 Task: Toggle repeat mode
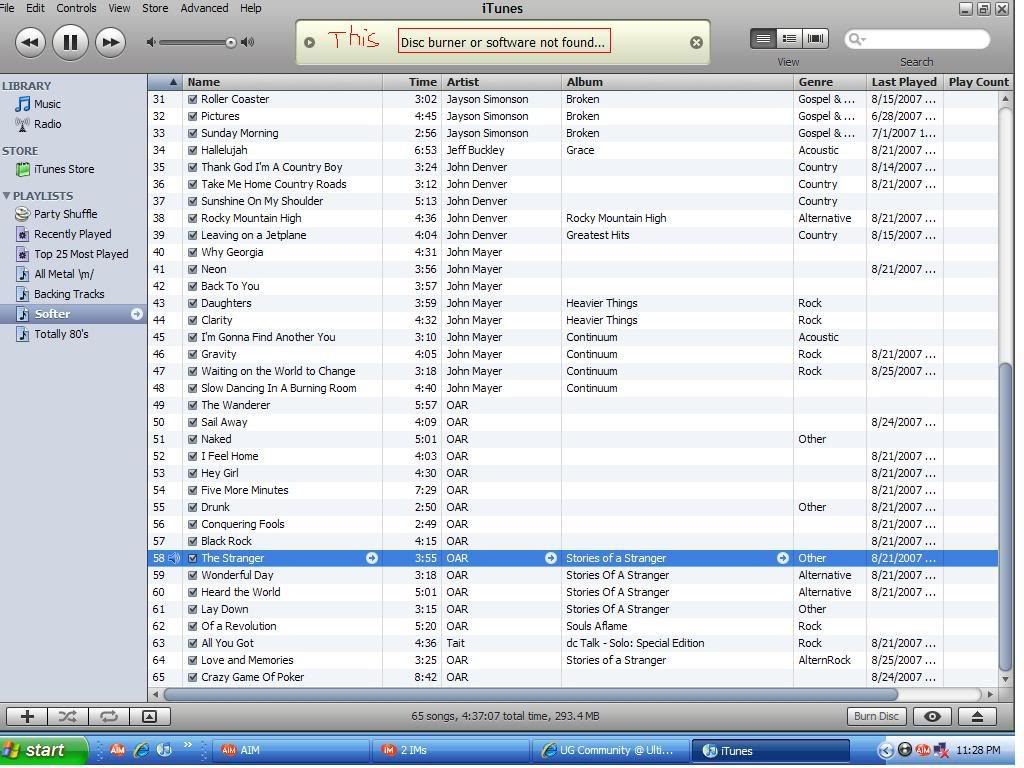tap(108, 717)
